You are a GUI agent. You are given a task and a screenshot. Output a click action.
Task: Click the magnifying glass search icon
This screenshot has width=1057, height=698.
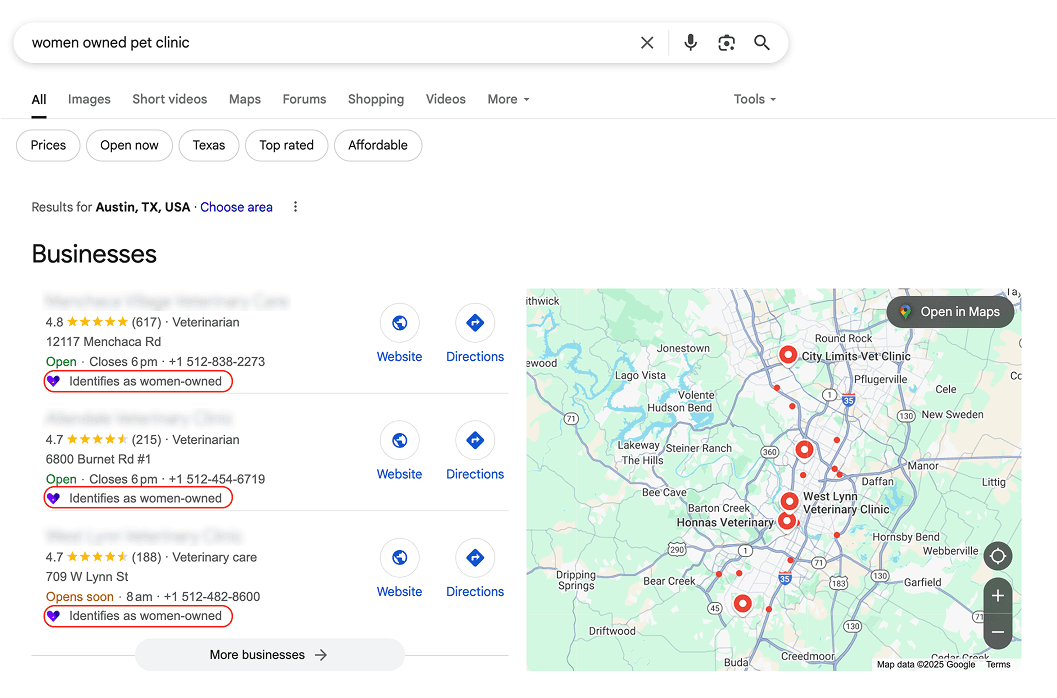tap(762, 43)
